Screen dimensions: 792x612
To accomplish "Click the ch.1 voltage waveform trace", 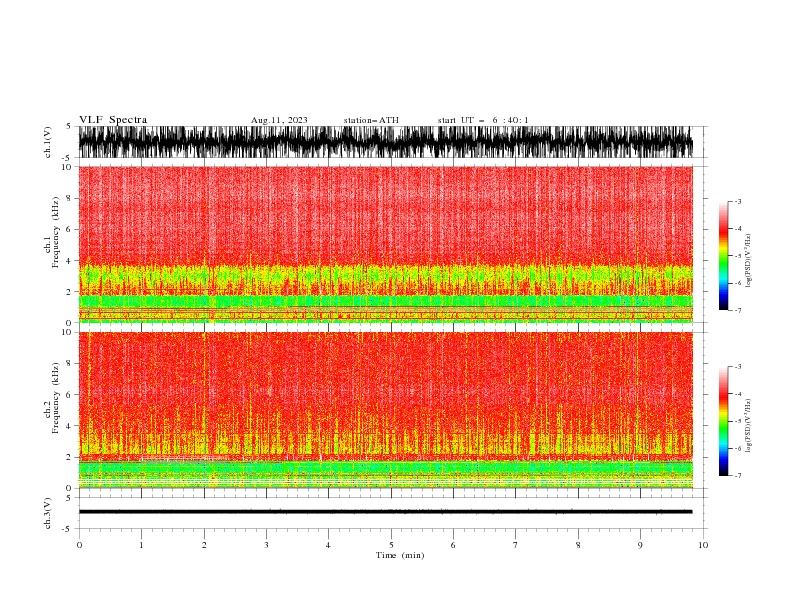I will (x=385, y=142).
